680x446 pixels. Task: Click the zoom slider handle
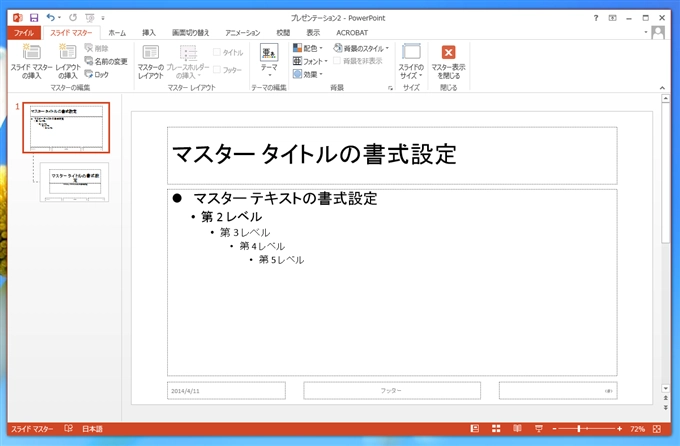pos(579,429)
